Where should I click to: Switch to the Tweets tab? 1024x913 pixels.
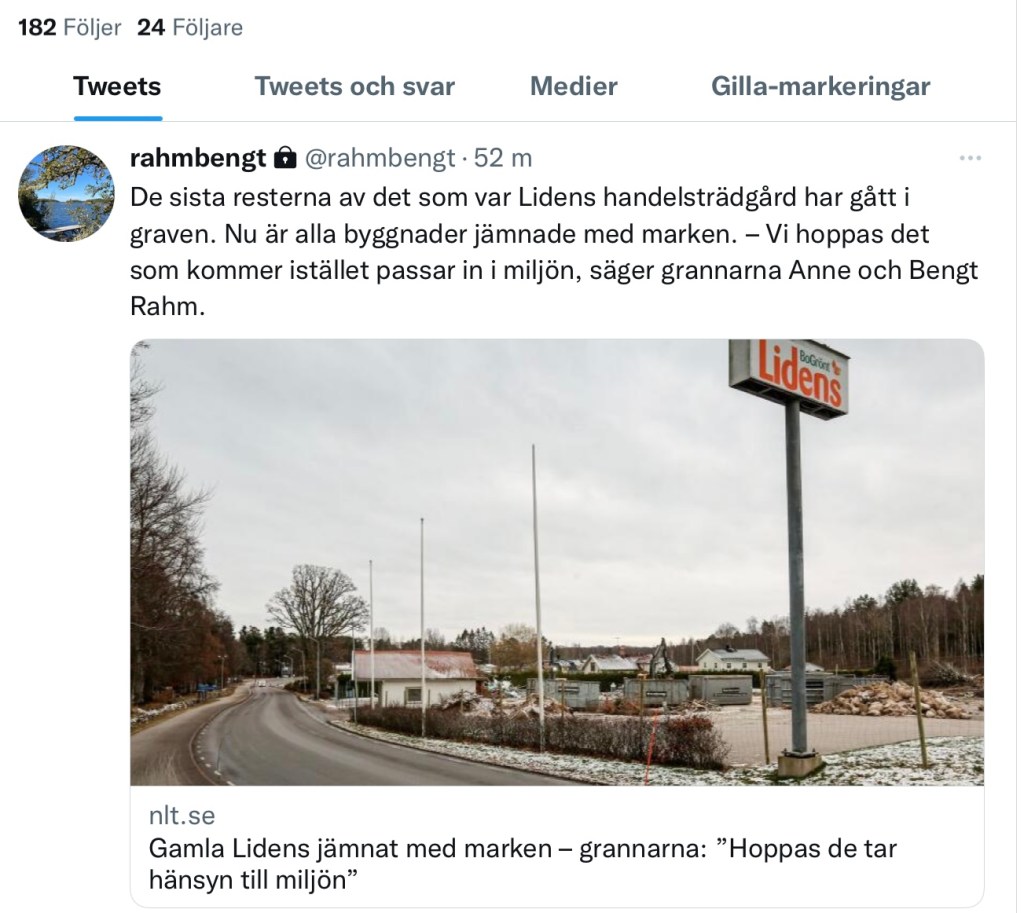coord(117,86)
